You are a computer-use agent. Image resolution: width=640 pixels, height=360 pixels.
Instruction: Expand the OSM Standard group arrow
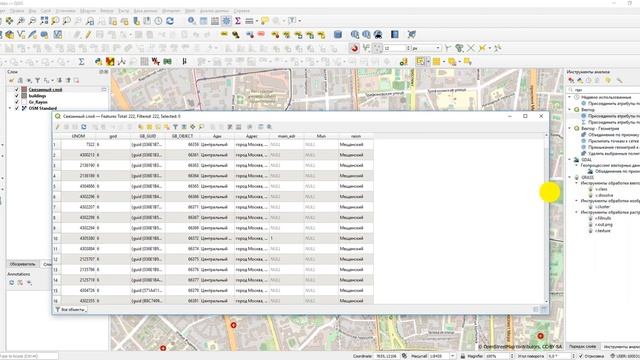tap(10, 108)
